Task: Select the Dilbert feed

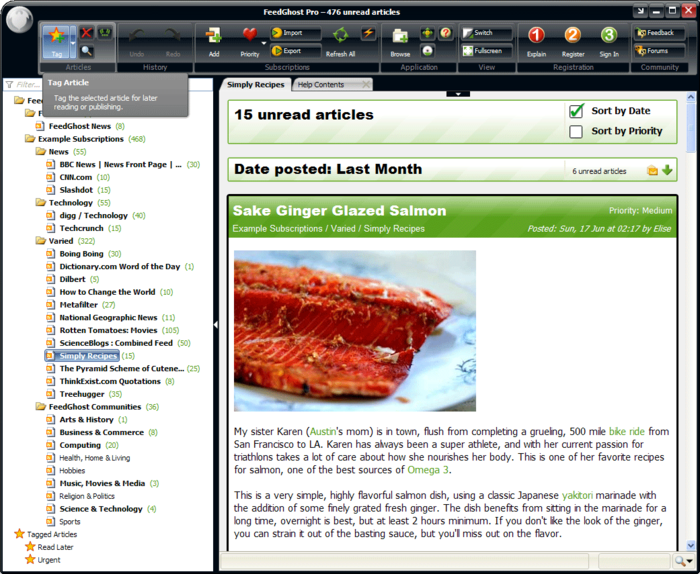Action: point(72,279)
